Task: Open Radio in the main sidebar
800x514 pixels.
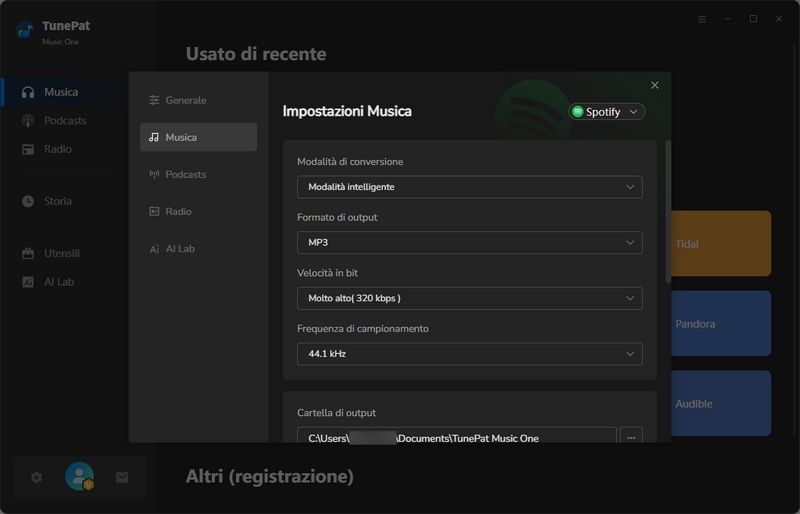Action: (58, 149)
